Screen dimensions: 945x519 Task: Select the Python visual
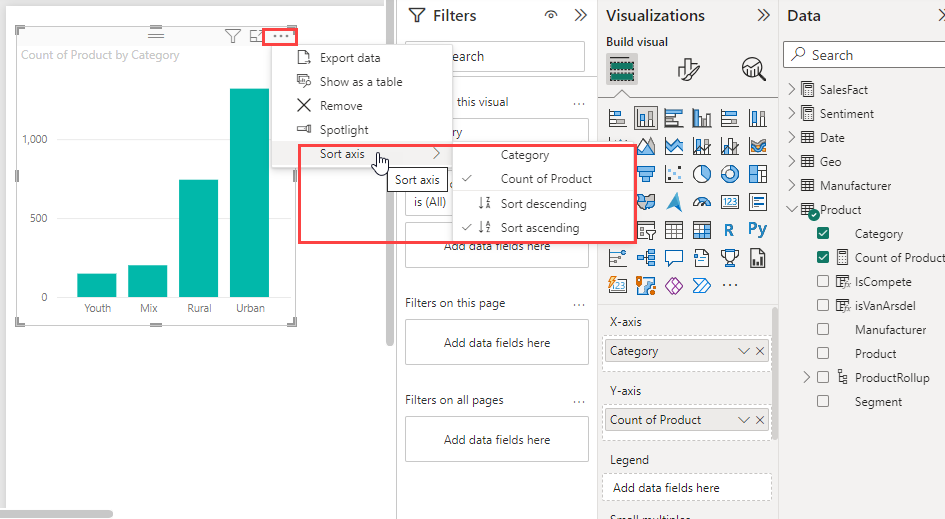coord(758,230)
